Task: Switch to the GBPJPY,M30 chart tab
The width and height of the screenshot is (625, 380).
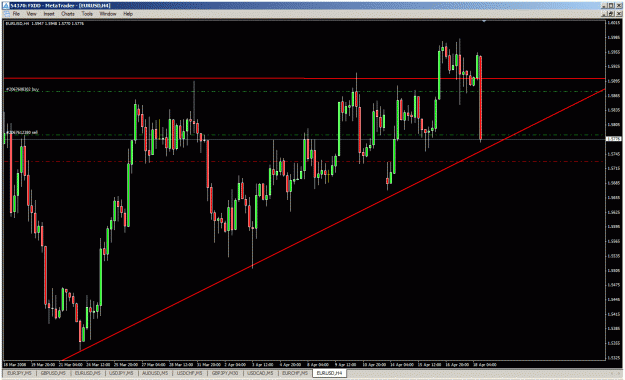Action: click(x=225, y=373)
